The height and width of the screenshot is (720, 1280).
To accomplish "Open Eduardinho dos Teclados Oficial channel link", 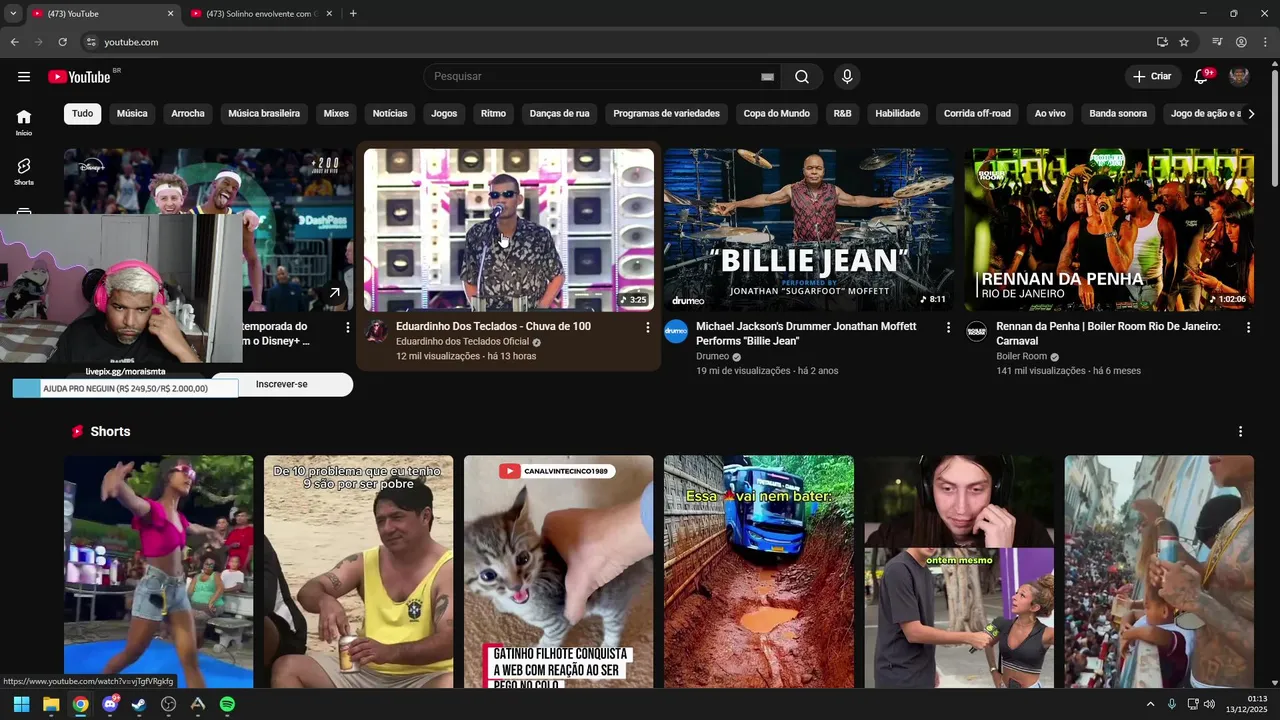I will pyautogui.click(x=462, y=342).
